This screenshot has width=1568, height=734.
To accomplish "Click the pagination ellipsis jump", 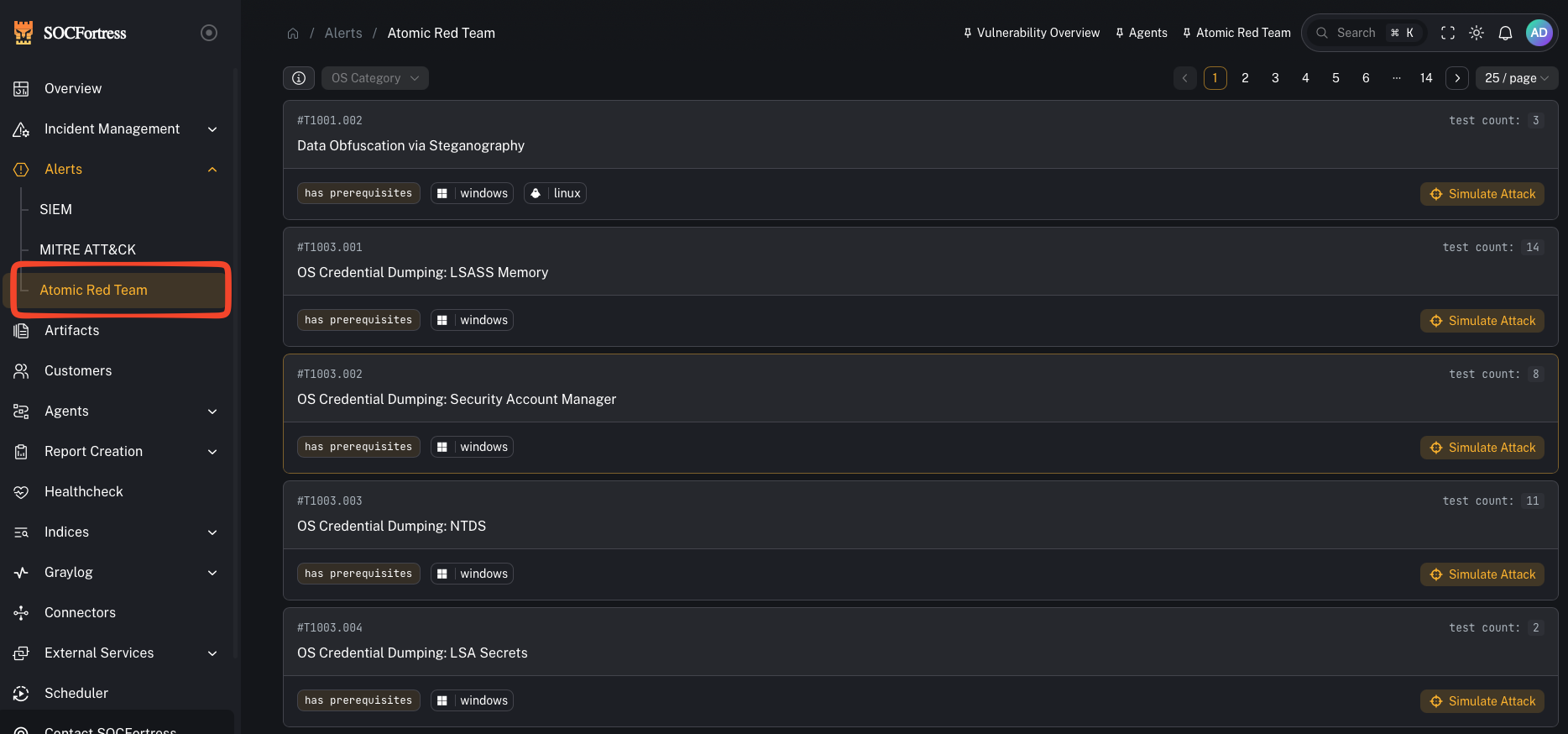I will (1396, 78).
